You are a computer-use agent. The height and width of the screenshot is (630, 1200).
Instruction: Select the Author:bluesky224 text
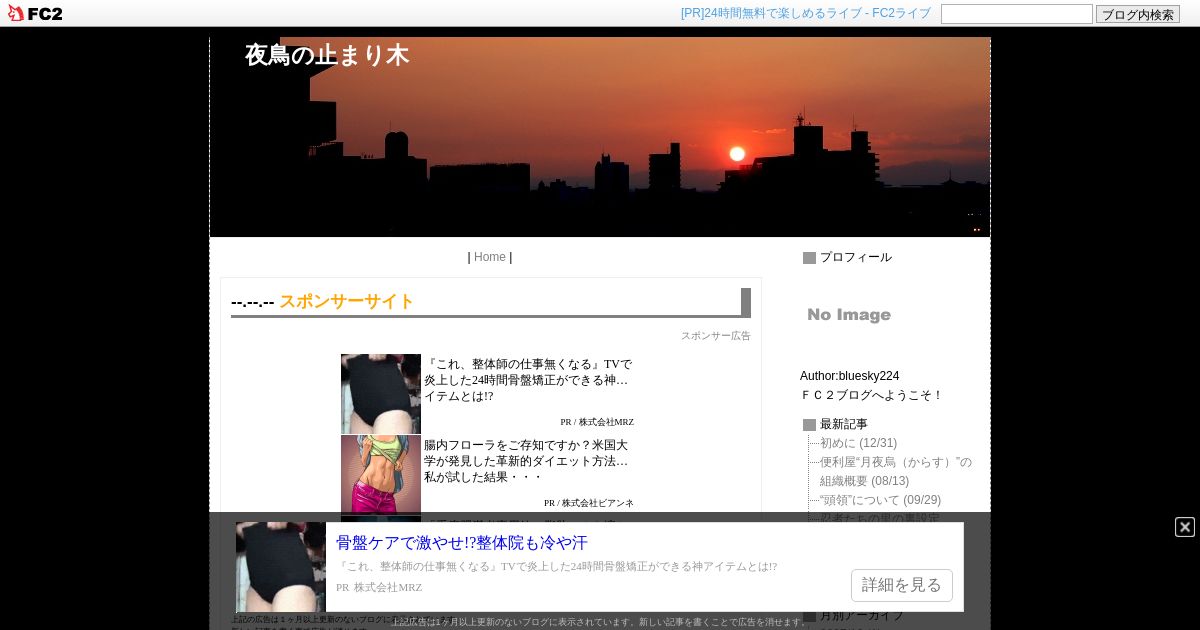(849, 376)
